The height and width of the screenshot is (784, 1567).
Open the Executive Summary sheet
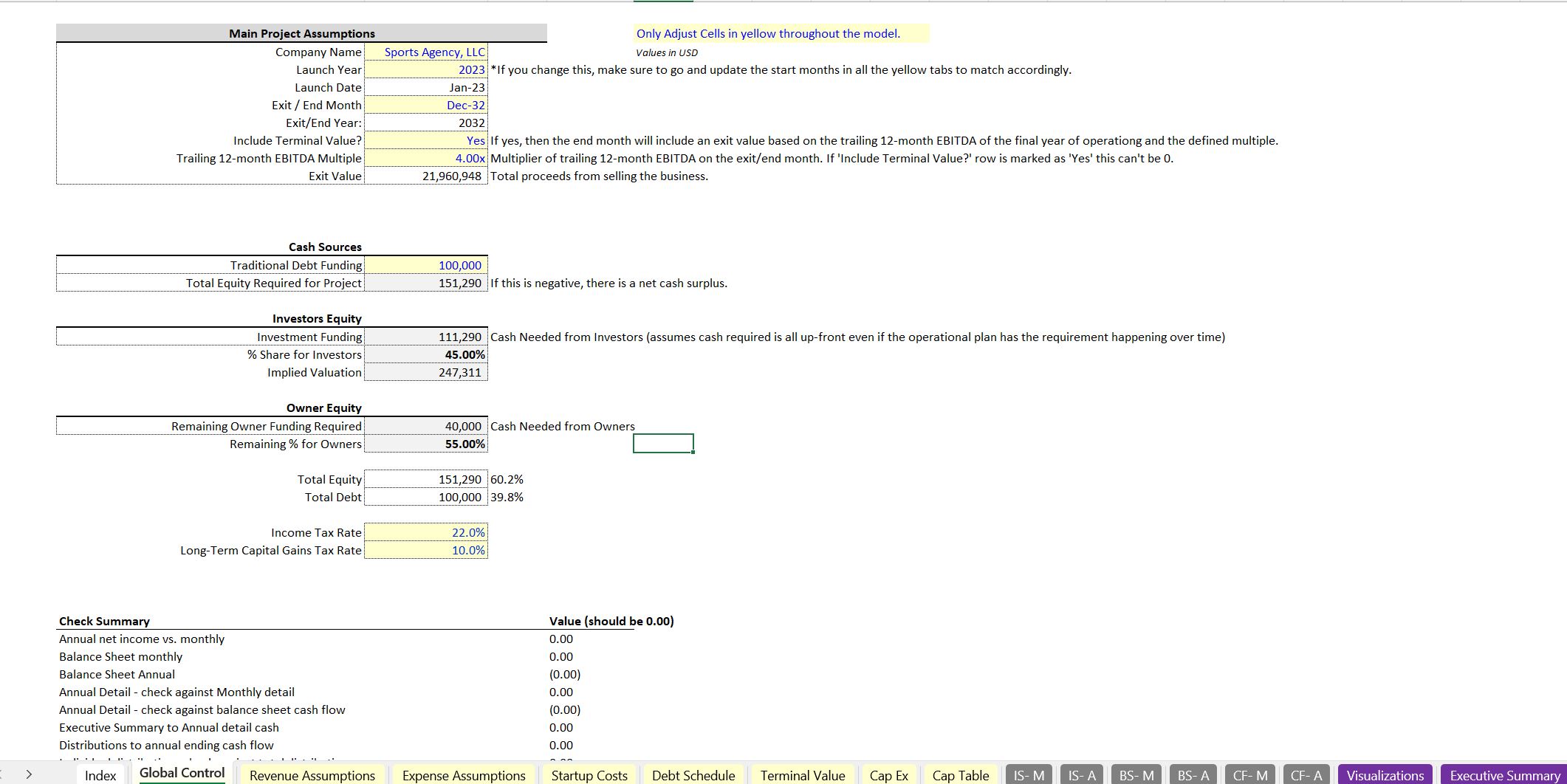click(x=1503, y=775)
